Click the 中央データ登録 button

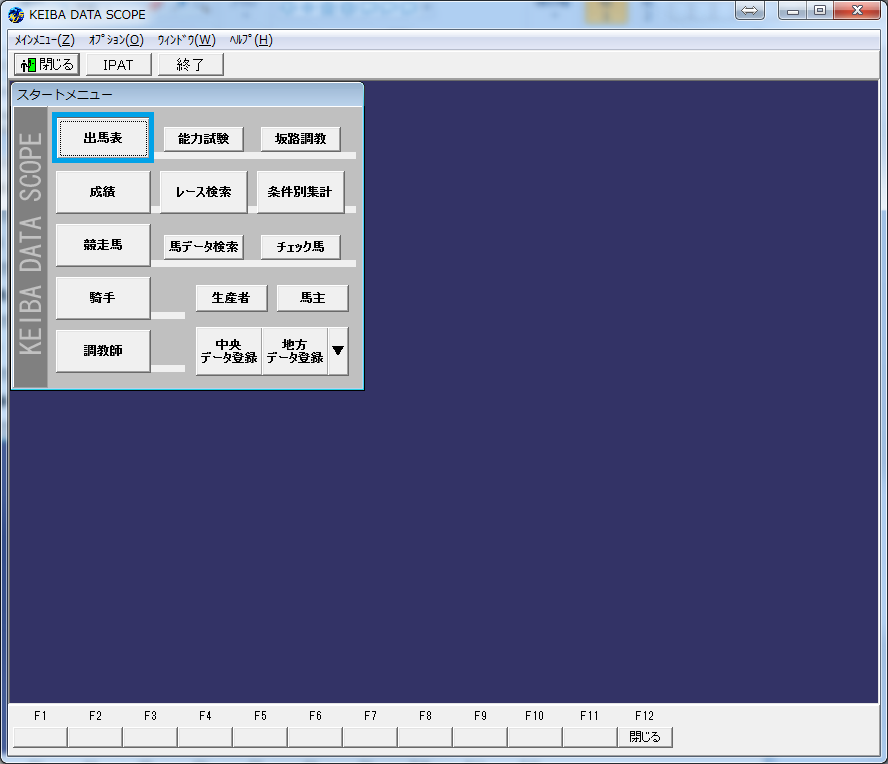pos(229,351)
